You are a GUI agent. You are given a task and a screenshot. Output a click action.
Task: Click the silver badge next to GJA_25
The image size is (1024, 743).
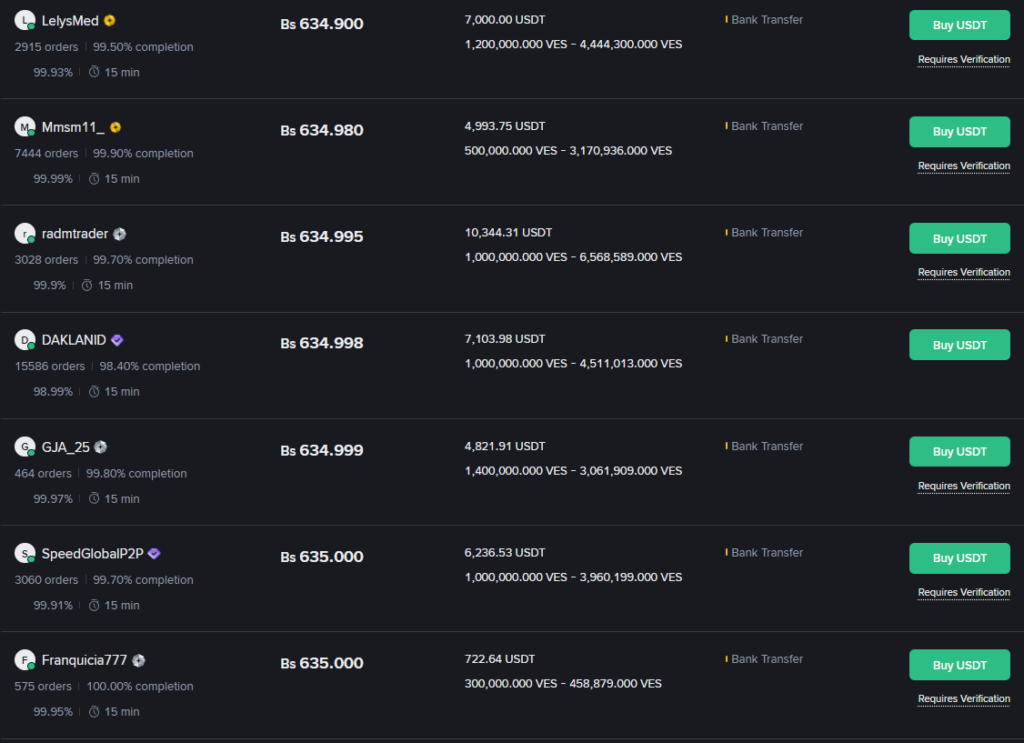click(101, 447)
